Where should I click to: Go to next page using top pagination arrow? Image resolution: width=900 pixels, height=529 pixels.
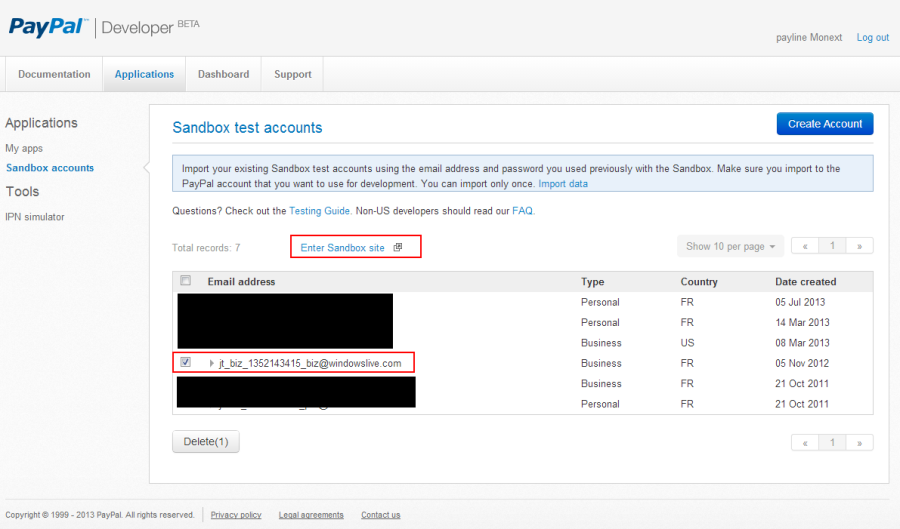[859, 246]
